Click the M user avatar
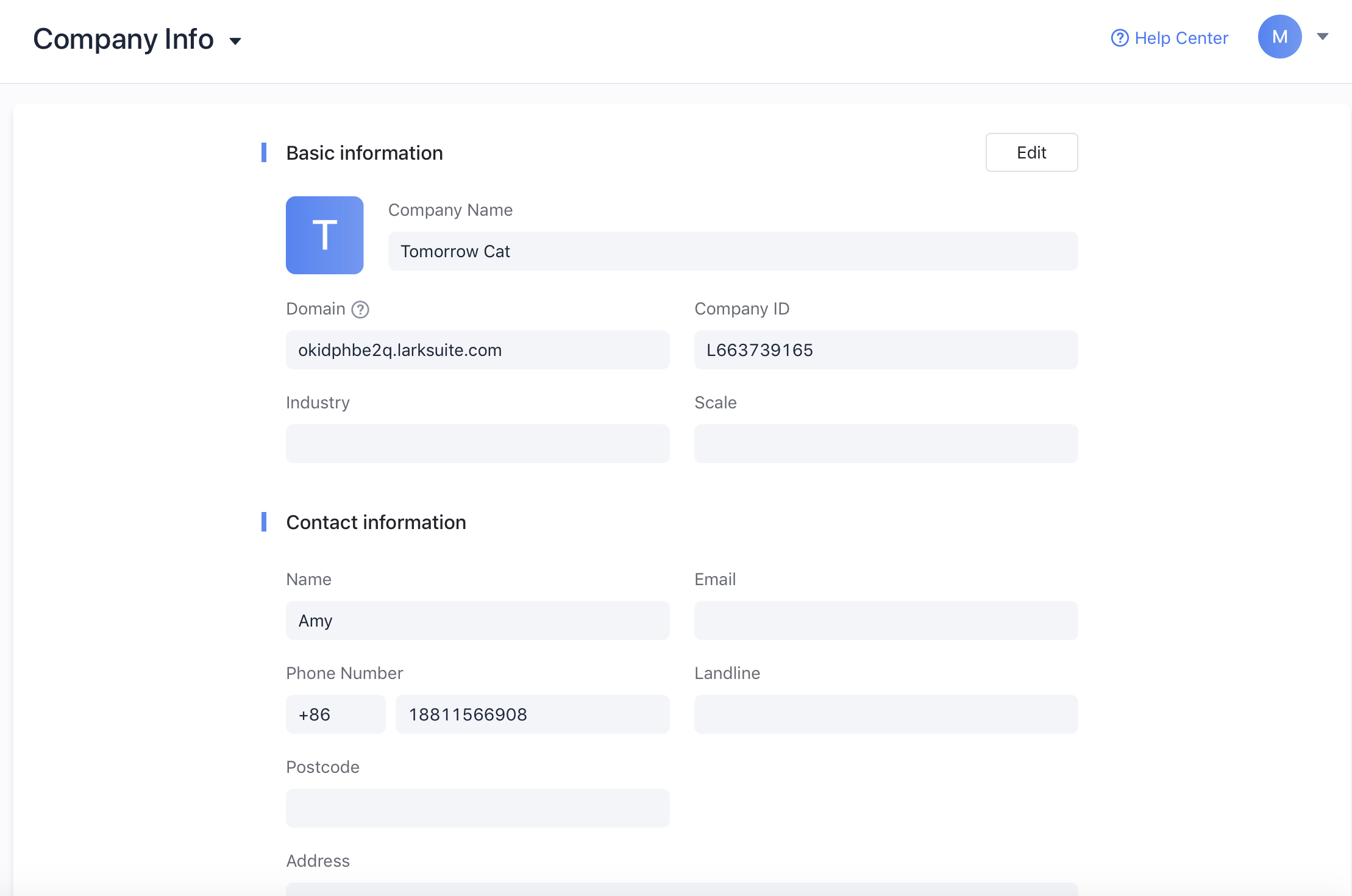This screenshot has height=896, width=1352. [x=1279, y=37]
